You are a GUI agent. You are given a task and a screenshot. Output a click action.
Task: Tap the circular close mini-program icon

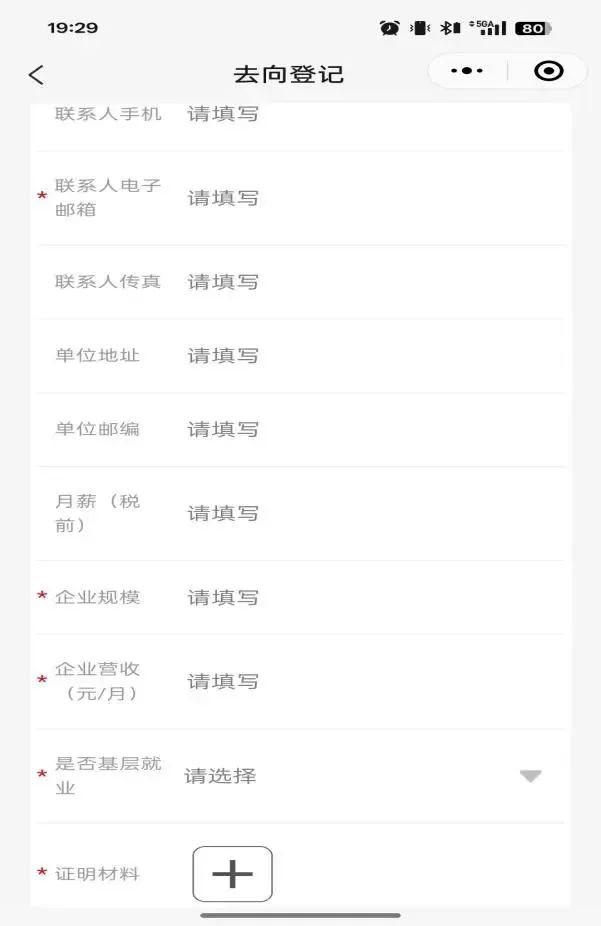click(x=548, y=71)
